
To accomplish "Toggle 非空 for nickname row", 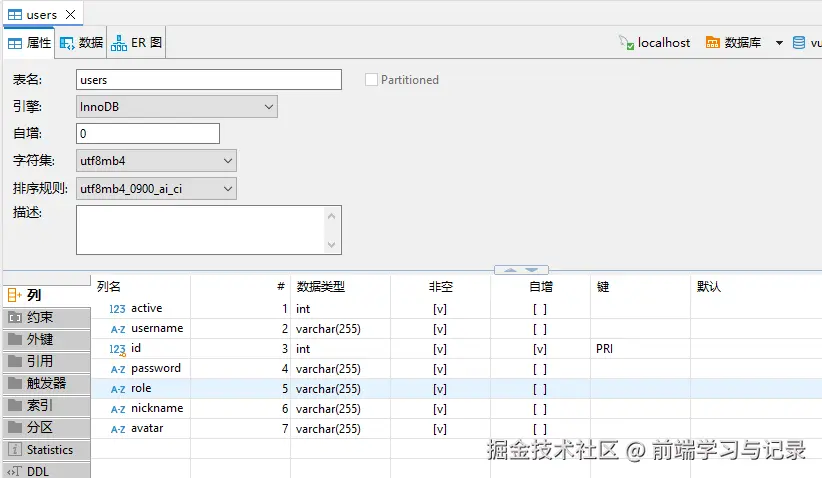I will pyautogui.click(x=440, y=409).
